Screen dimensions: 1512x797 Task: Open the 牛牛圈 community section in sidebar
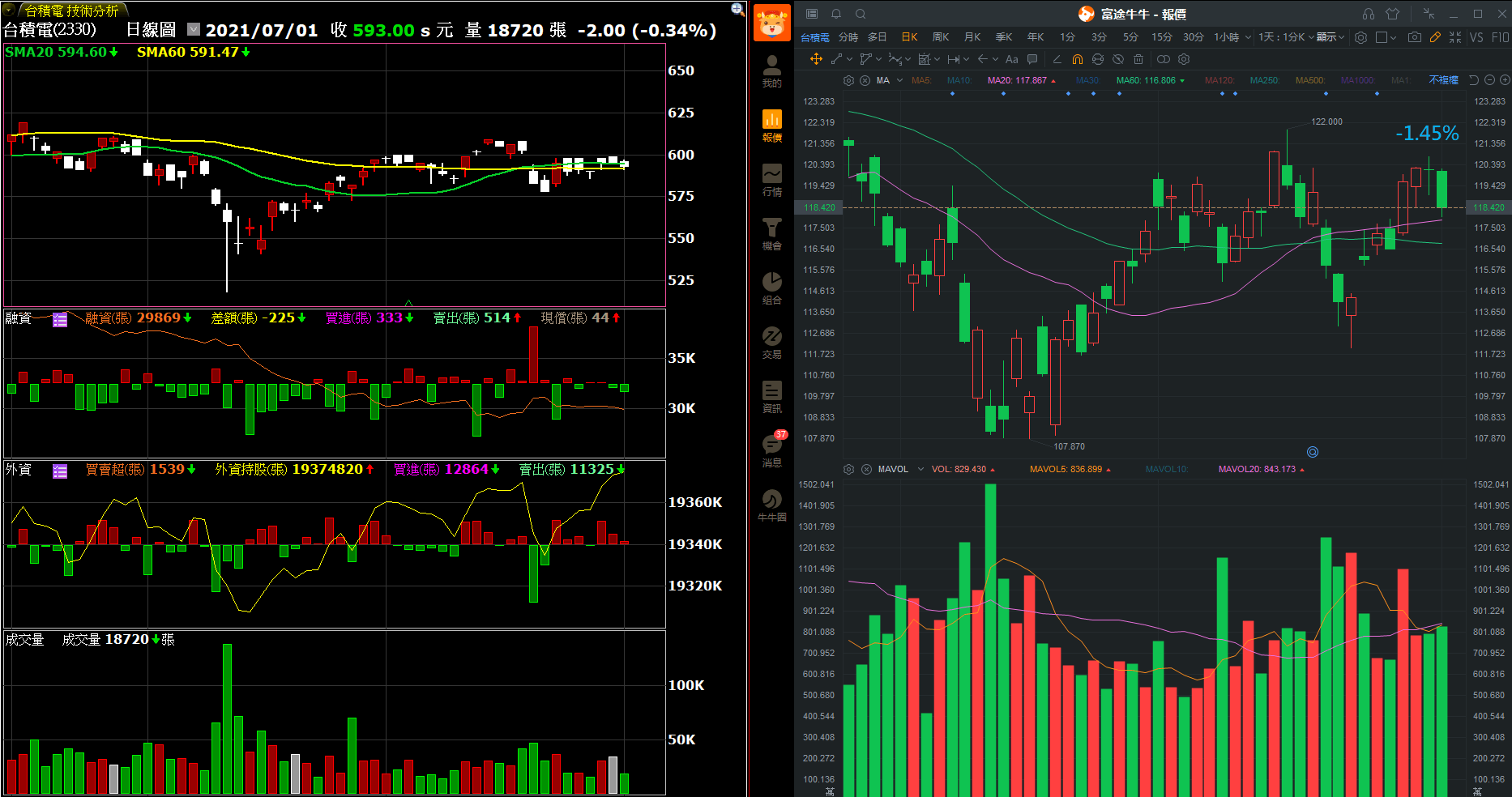coord(772,505)
